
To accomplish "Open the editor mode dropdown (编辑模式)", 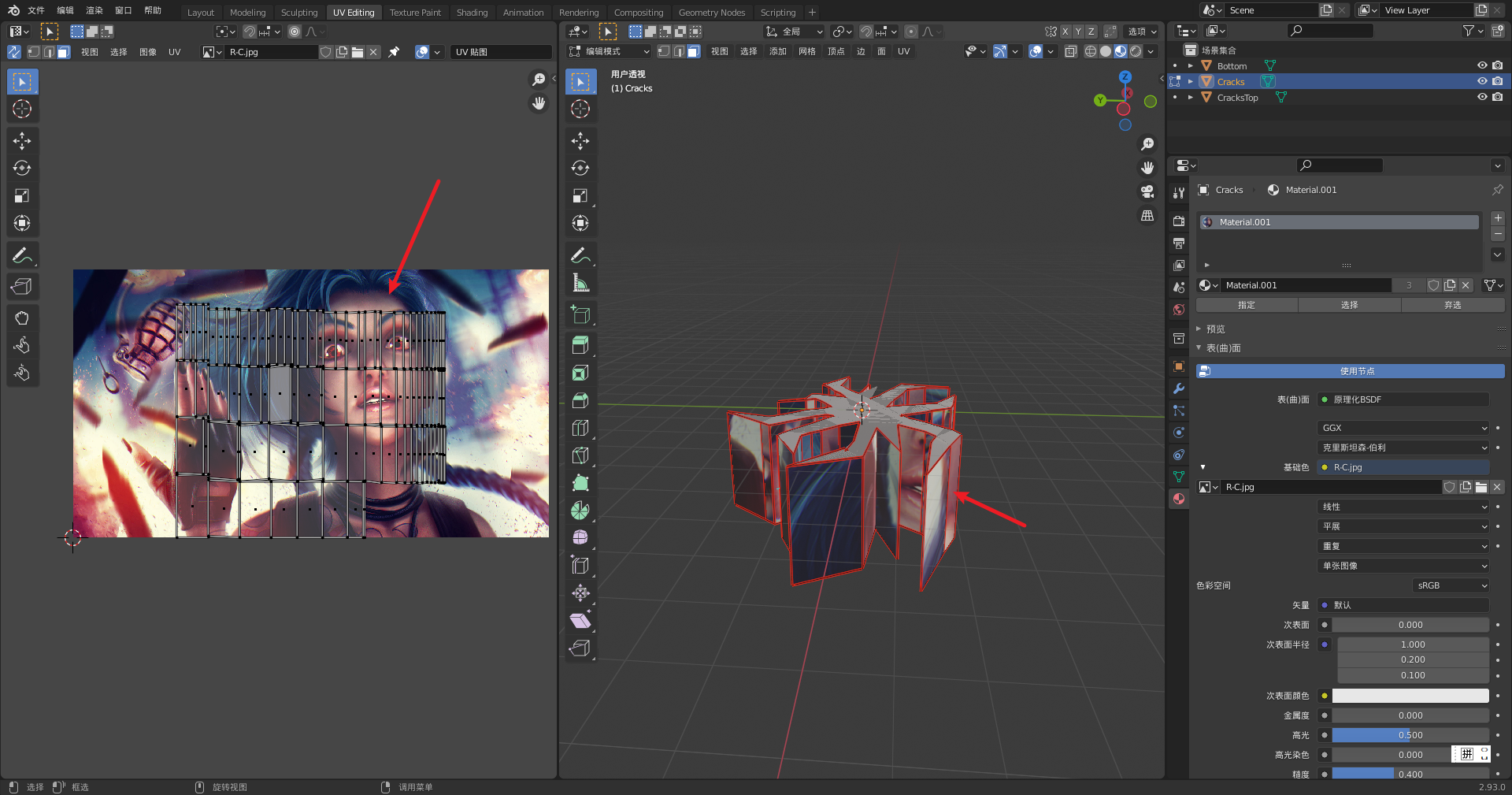I will [610, 51].
